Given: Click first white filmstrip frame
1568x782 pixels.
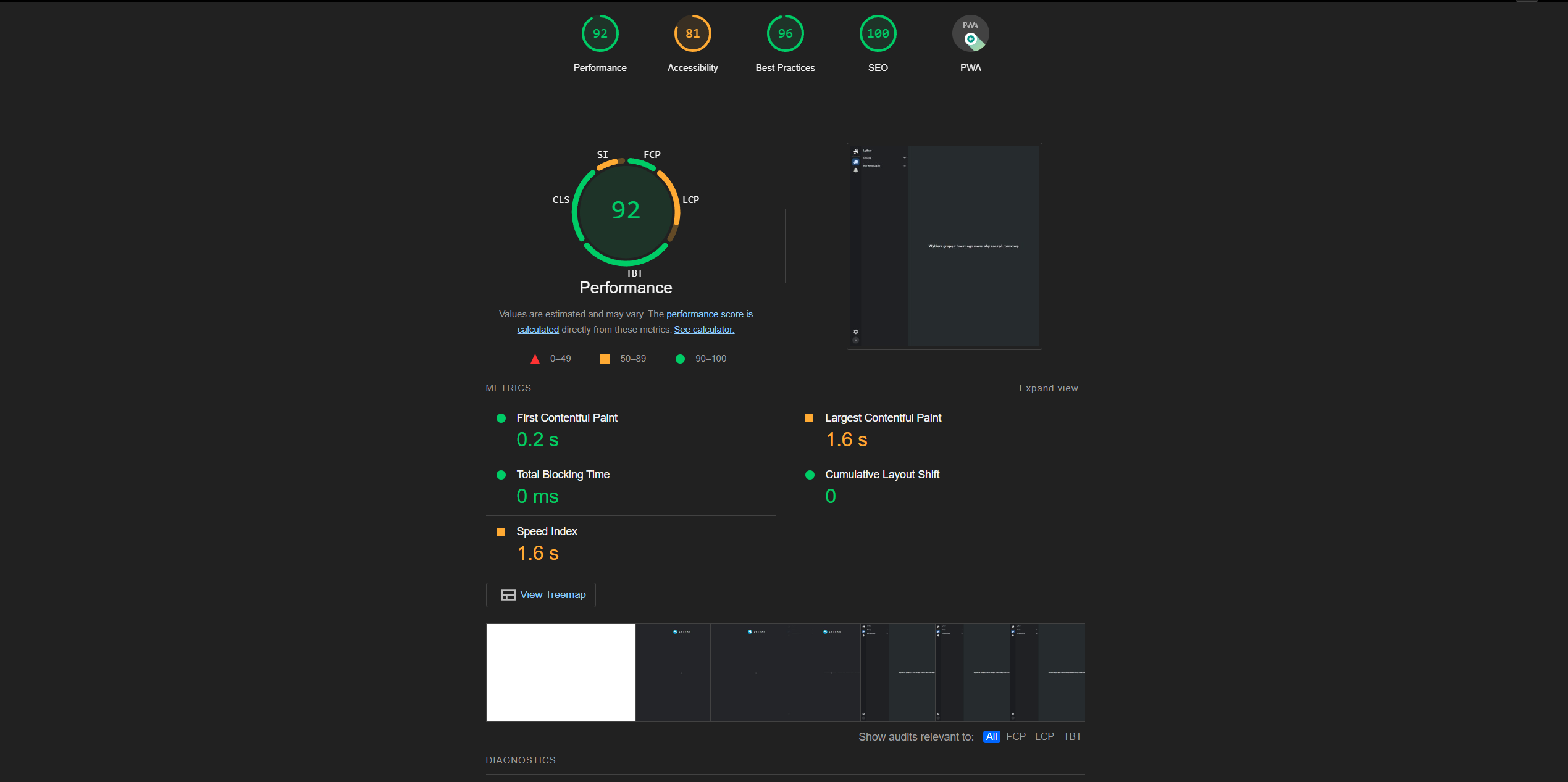Looking at the screenshot, I should (523, 672).
